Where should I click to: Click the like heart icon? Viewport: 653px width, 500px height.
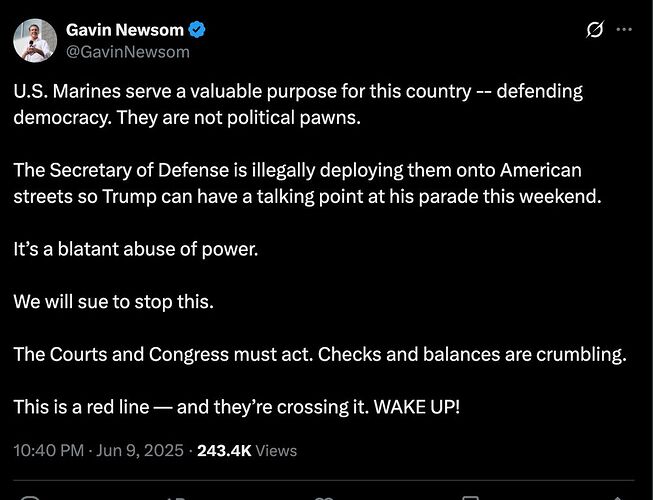324,498
